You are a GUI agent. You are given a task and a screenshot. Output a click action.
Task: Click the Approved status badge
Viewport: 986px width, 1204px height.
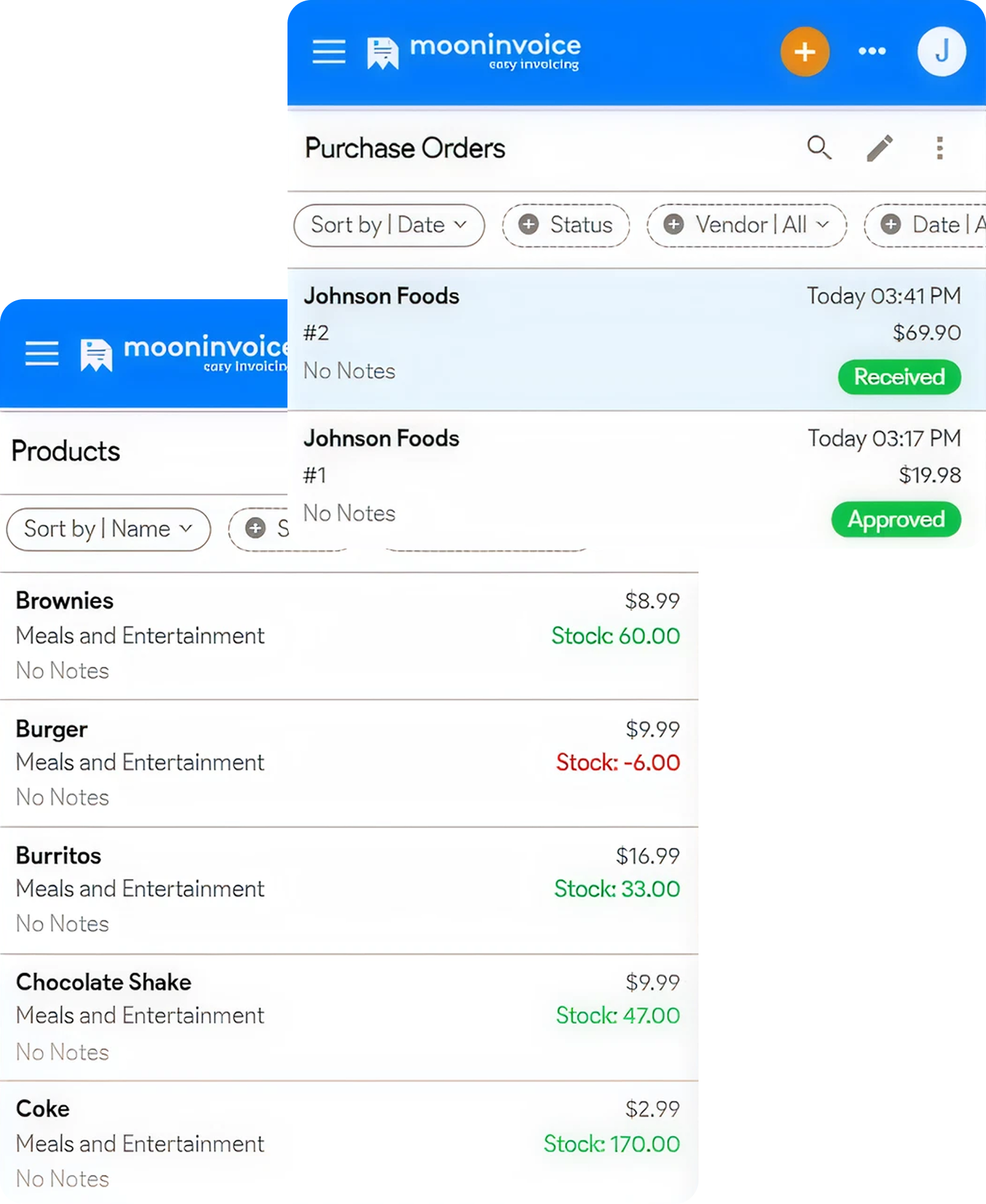(896, 519)
